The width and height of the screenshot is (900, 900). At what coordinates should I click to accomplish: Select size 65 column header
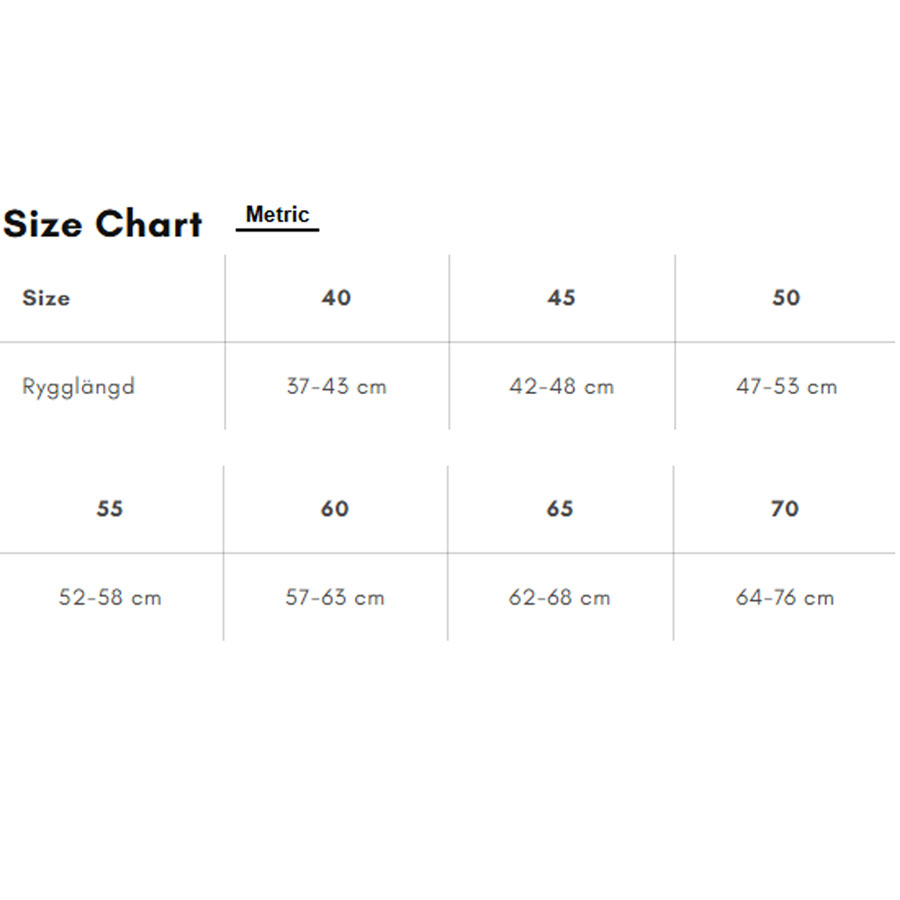(560, 509)
